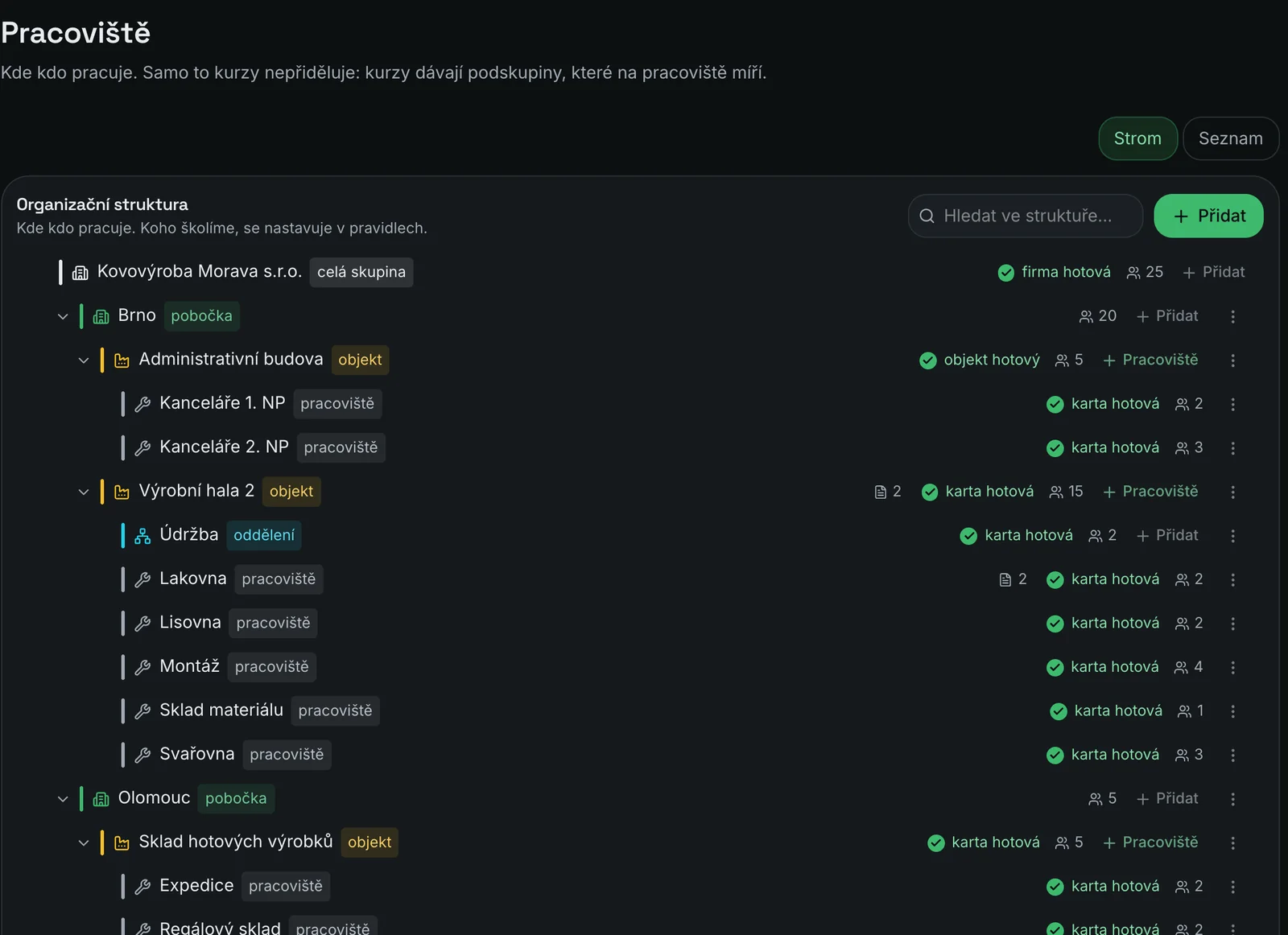Click Přidat in the Údržba row

coord(1166,535)
